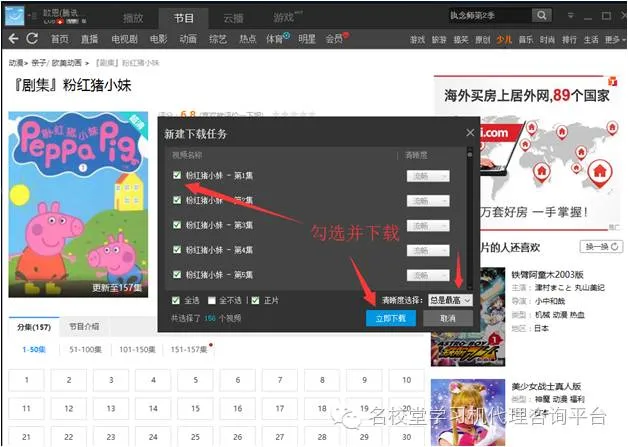Uncheck 粉红猪小妹 第4集 checkbox

point(177,250)
